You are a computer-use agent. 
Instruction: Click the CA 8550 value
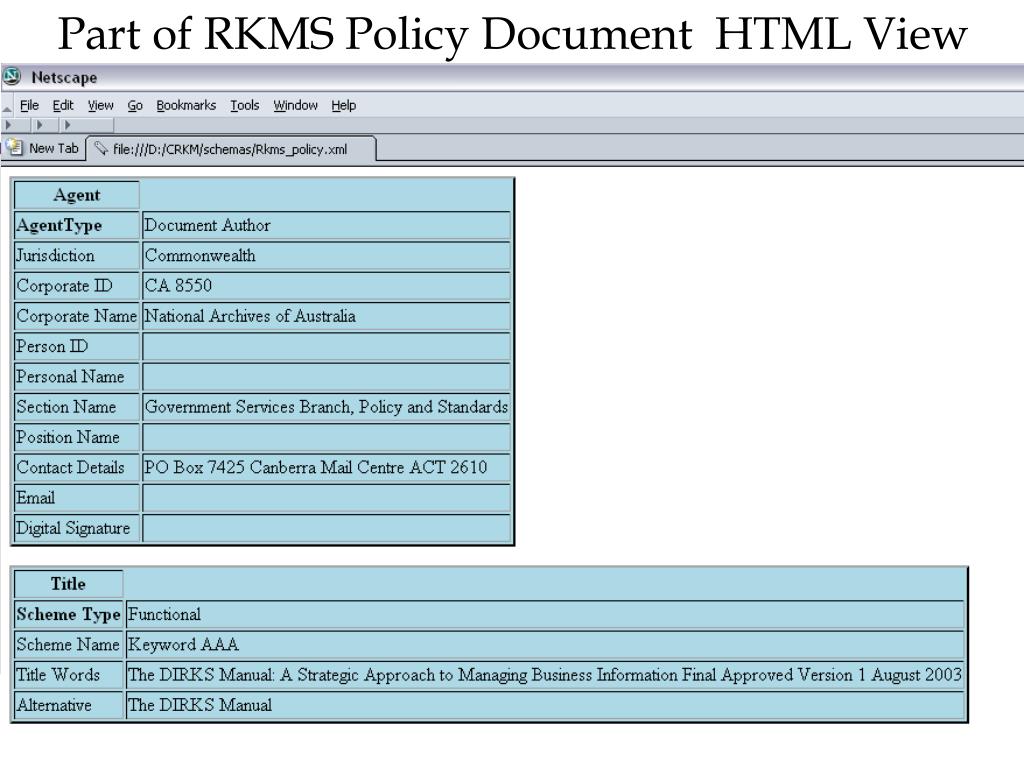(x=178, y=285)
